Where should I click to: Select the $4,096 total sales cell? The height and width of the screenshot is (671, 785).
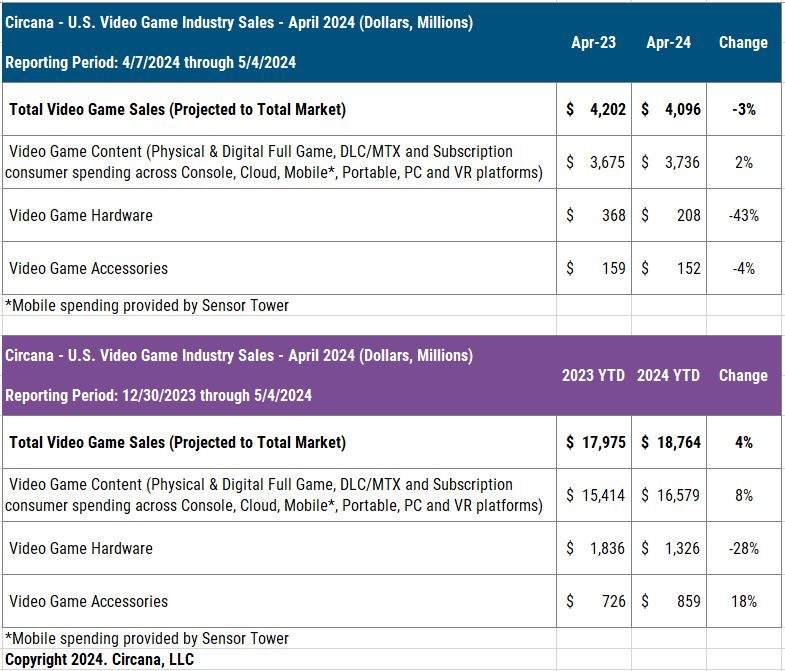pos(669,109)
